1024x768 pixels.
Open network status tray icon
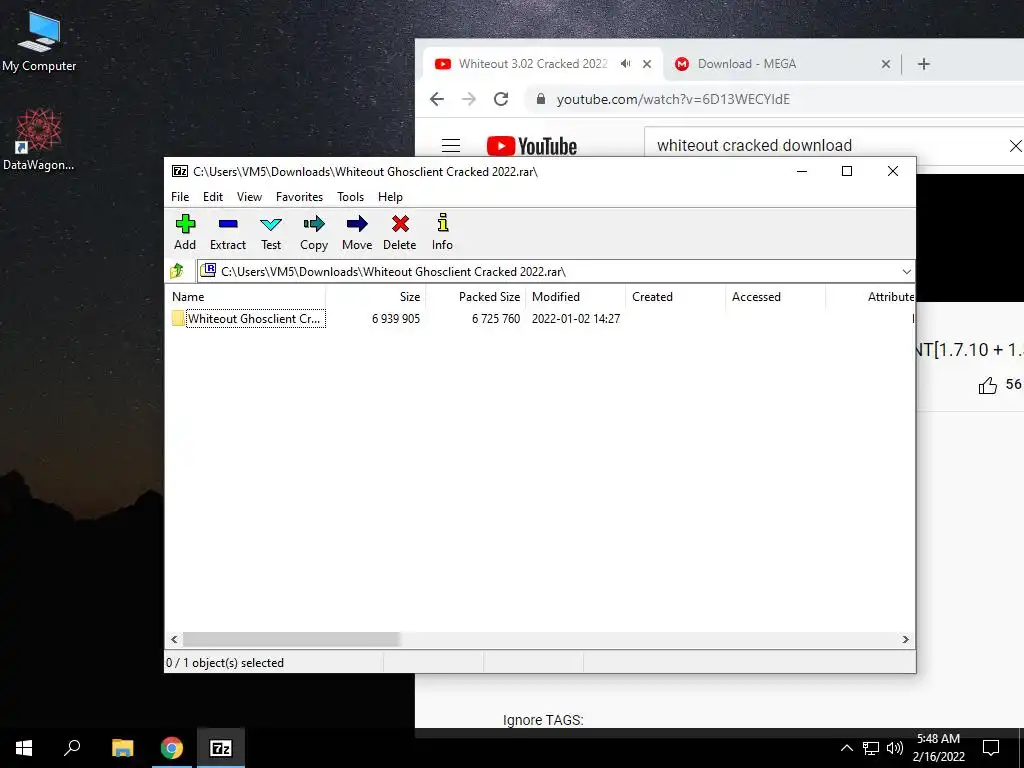[871, 748]
